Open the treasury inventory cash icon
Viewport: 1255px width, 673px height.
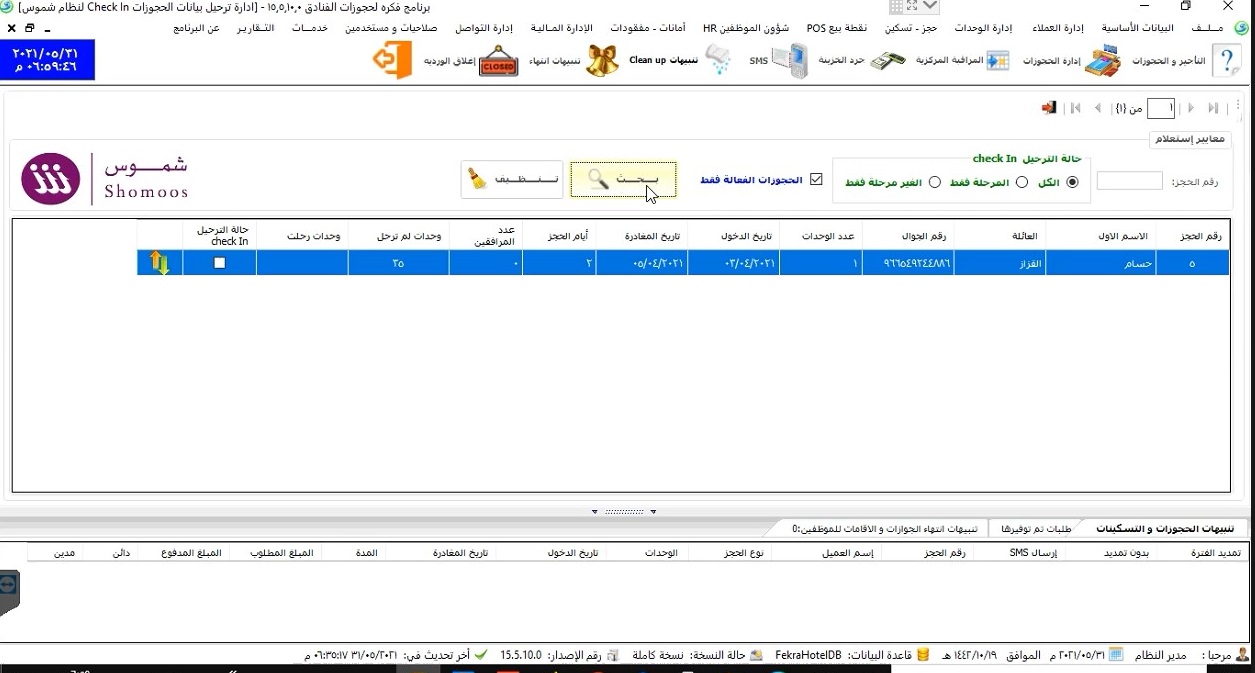[x=887, y=61]
